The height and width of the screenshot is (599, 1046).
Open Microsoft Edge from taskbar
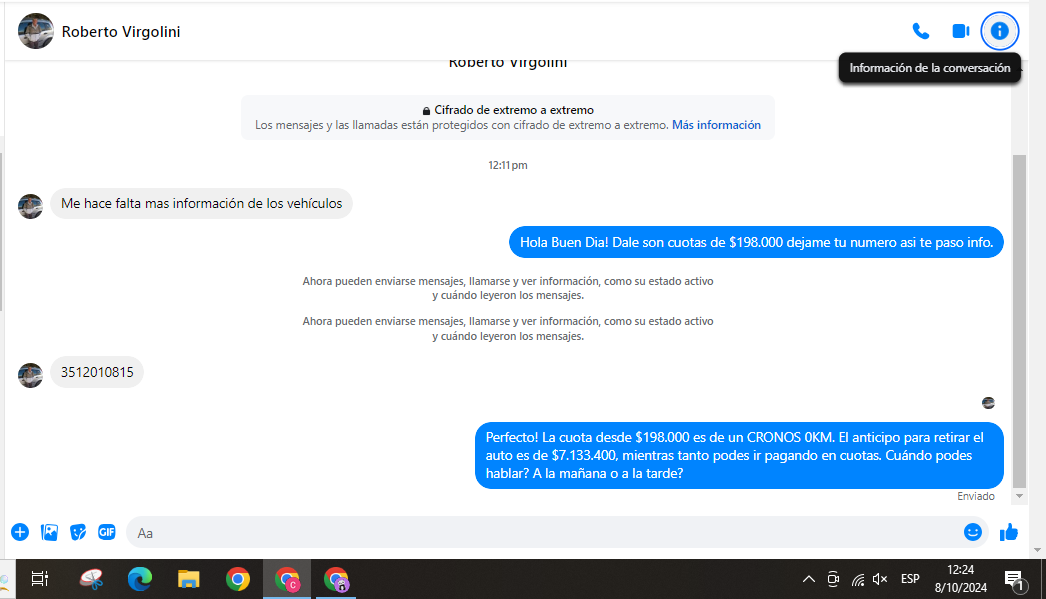tap(140, 579)
